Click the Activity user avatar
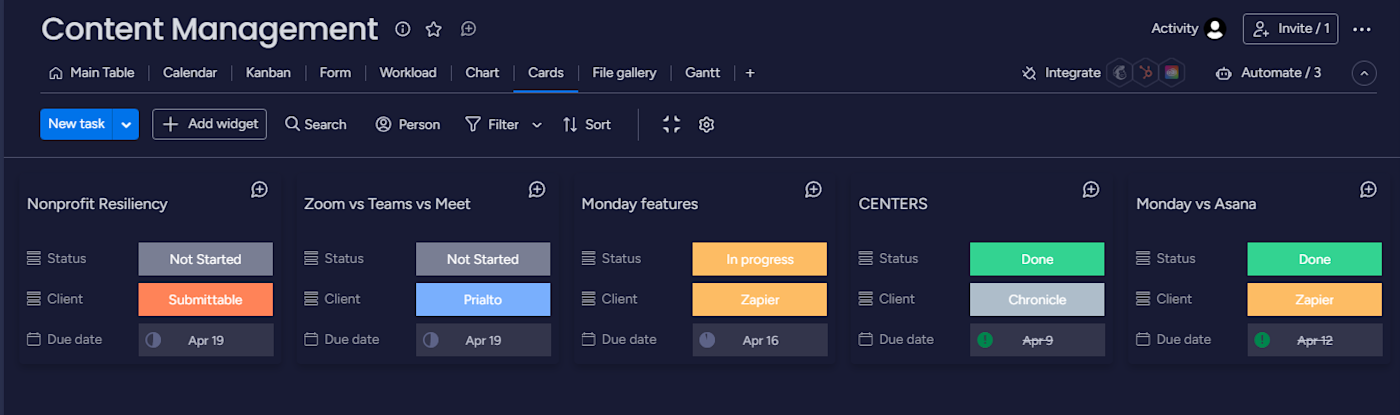This screenshot has width=1400, height=415. pyautogui.click(x=1216, y=29)
